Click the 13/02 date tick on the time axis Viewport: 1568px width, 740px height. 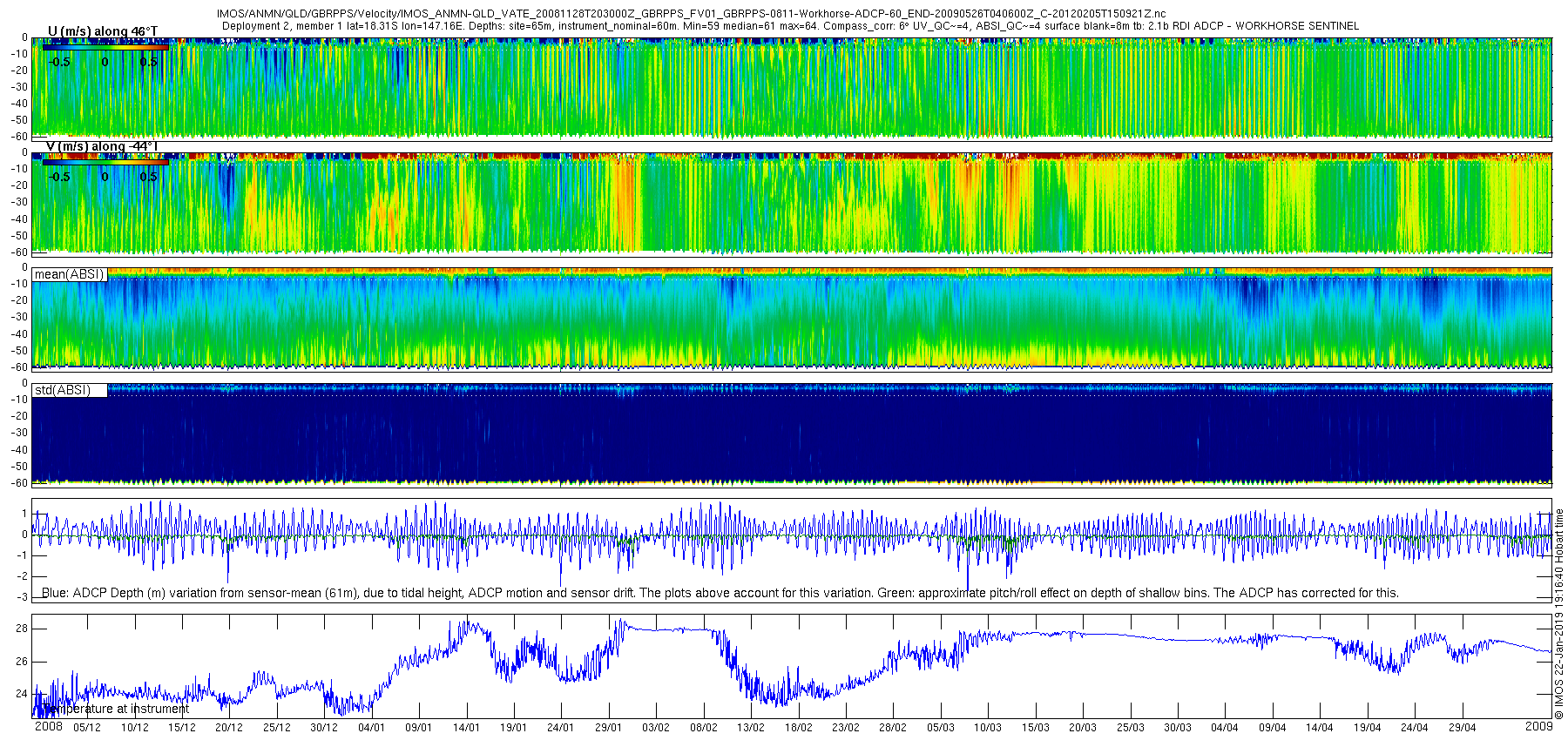(751, 728)
